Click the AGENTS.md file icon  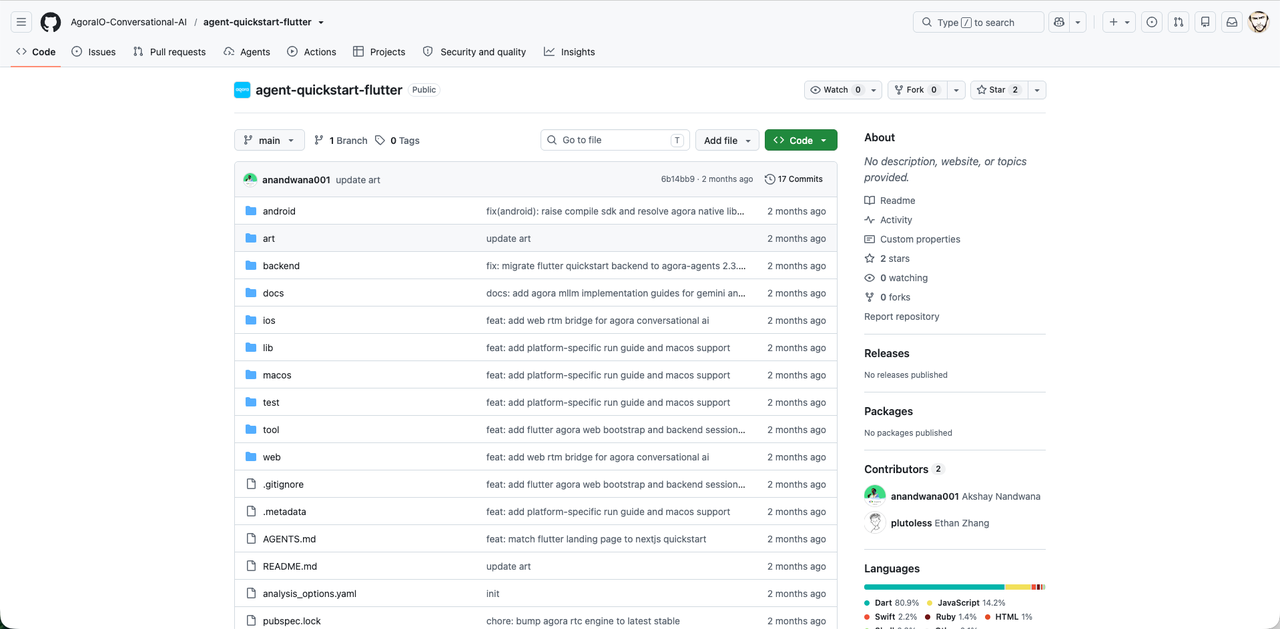251,539
